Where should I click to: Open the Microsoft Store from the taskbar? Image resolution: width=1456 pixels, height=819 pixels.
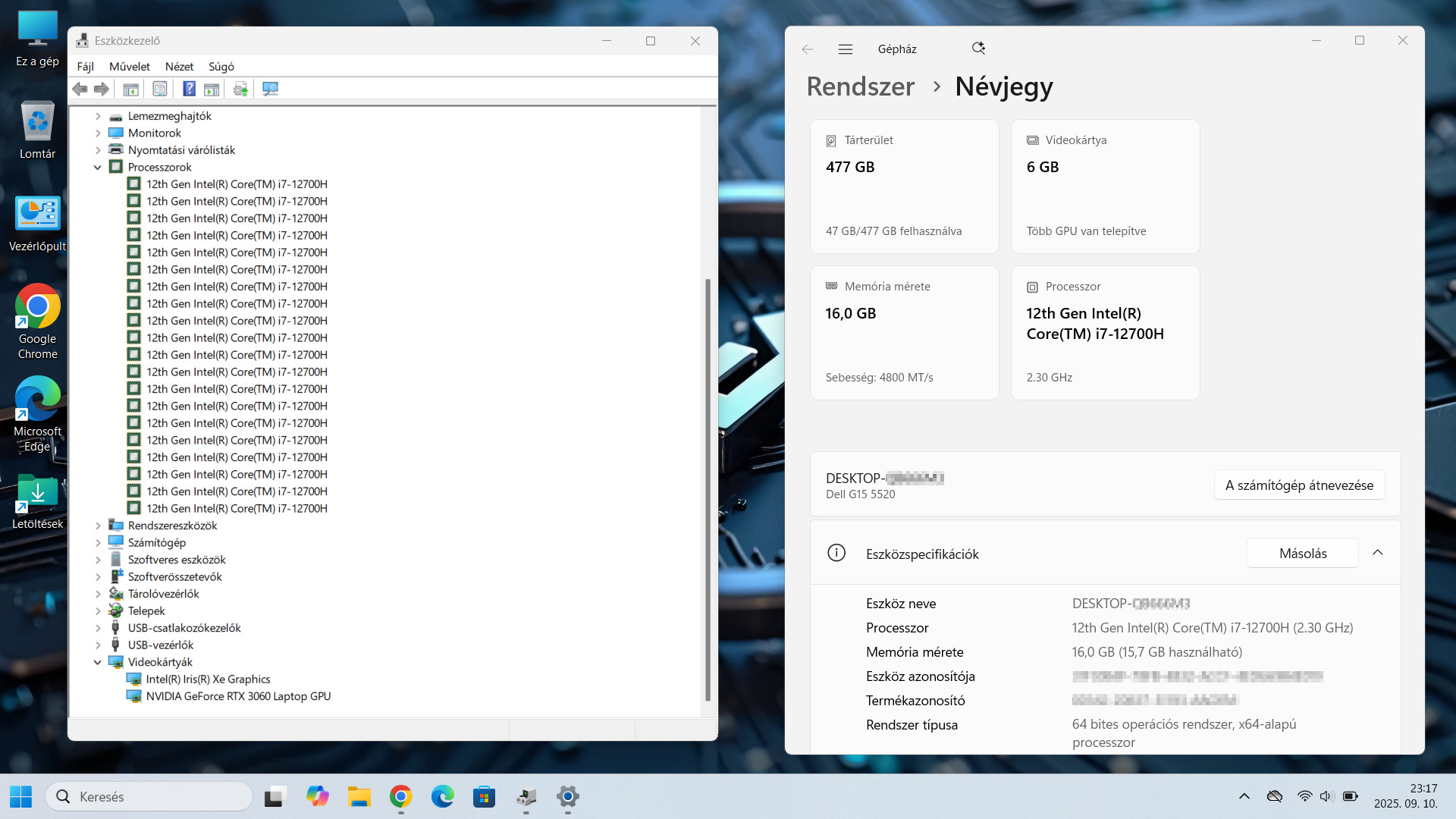point(484,796)
